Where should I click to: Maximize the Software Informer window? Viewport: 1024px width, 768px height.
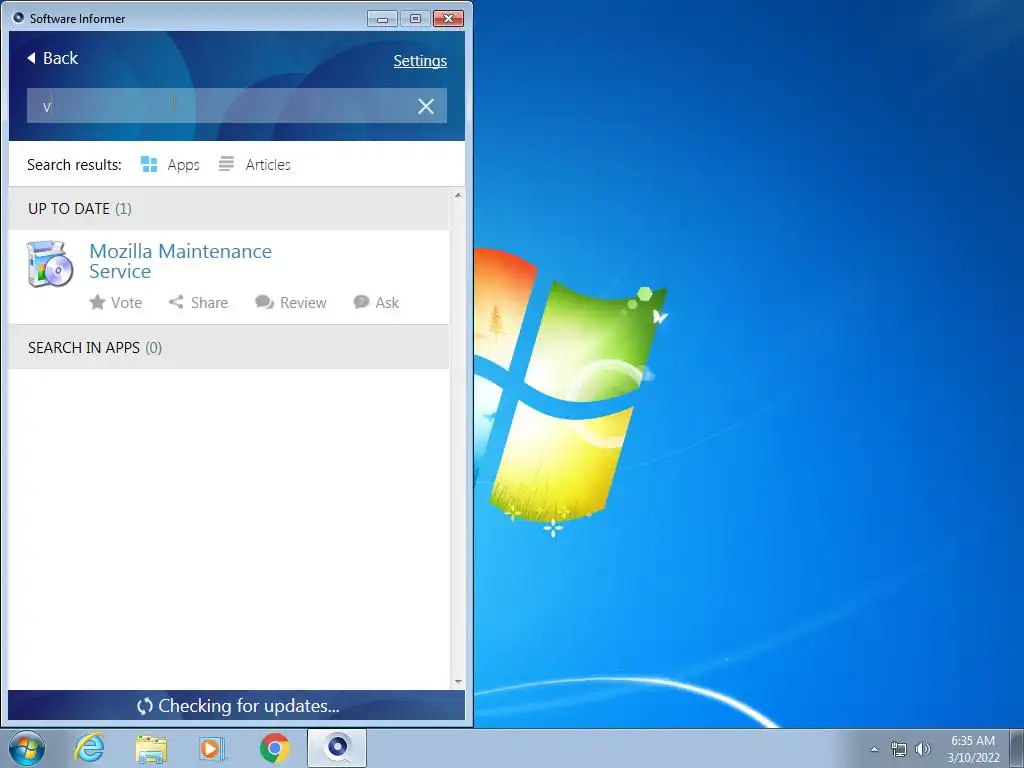click(415, 19)
